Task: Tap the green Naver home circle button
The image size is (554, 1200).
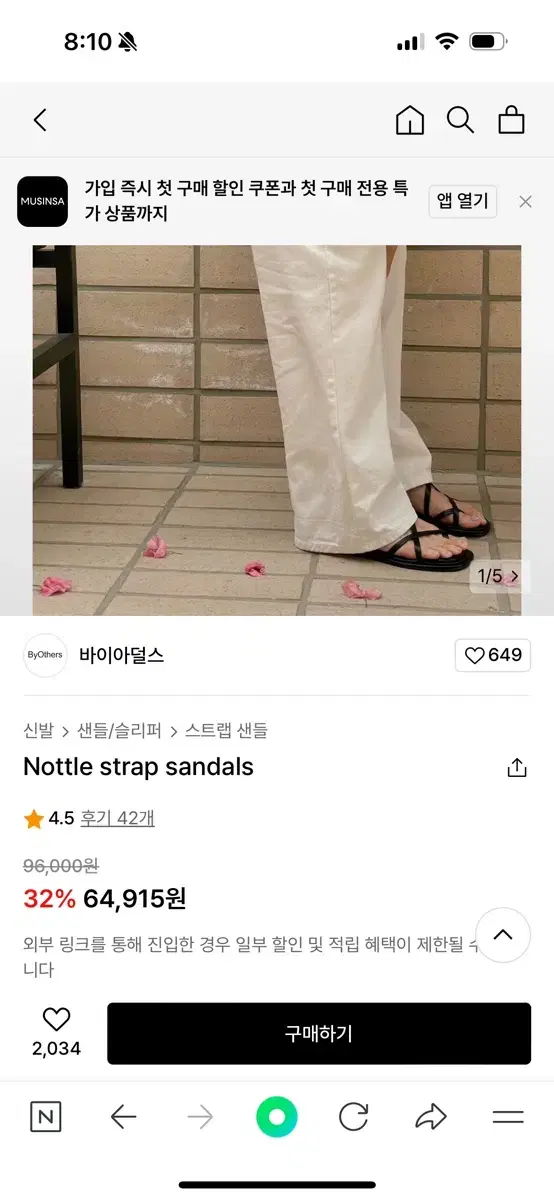Action: 277,1117
